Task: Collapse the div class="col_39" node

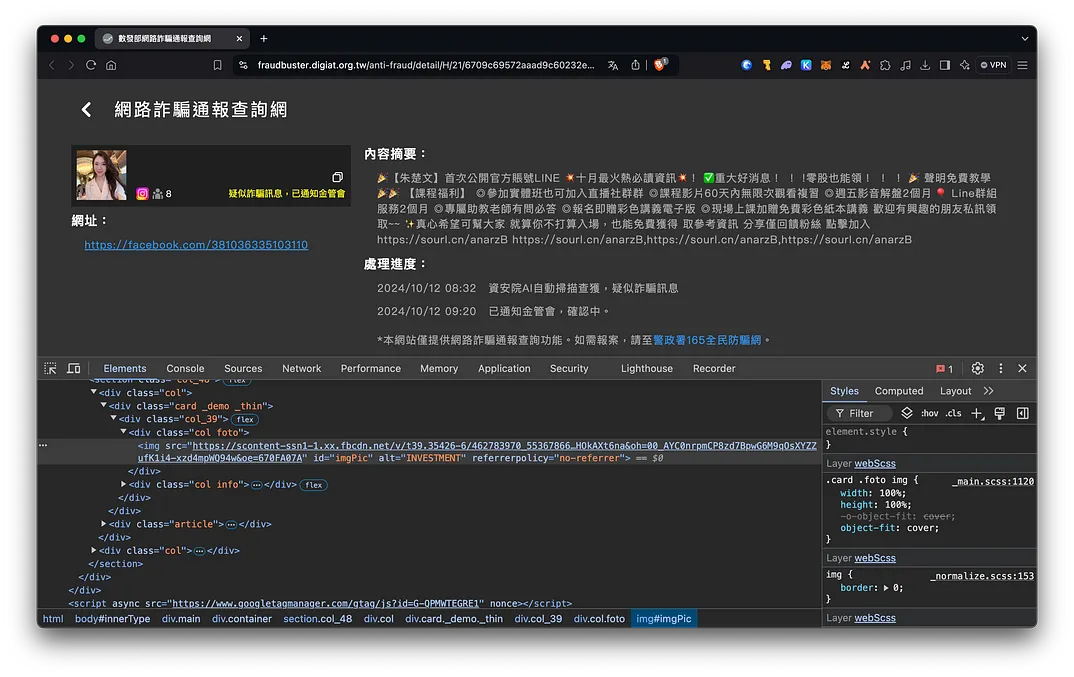Action: point(114,418)
